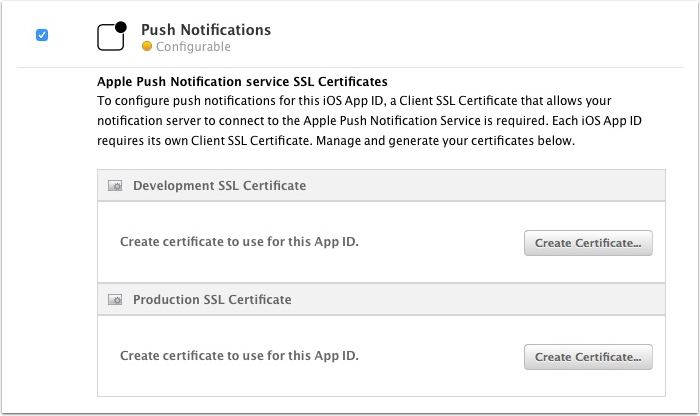Viewport: 700px width, 416px height.
Task: Click the Development SSL Certificate gear icon
Action: 115,186
